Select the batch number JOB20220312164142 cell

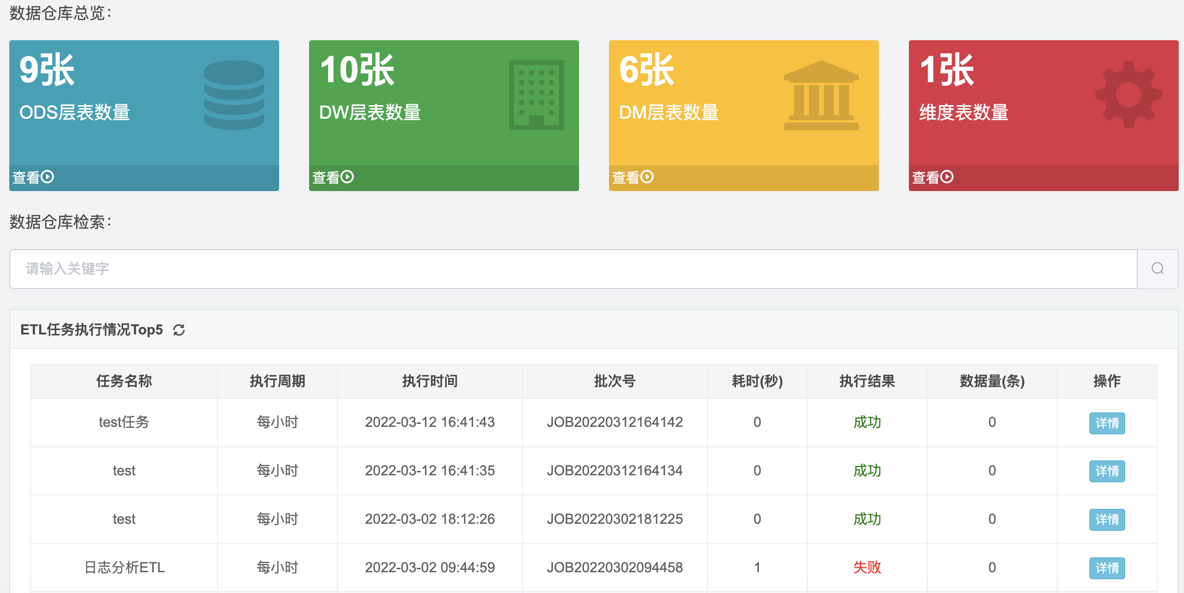tap(614, 423)
